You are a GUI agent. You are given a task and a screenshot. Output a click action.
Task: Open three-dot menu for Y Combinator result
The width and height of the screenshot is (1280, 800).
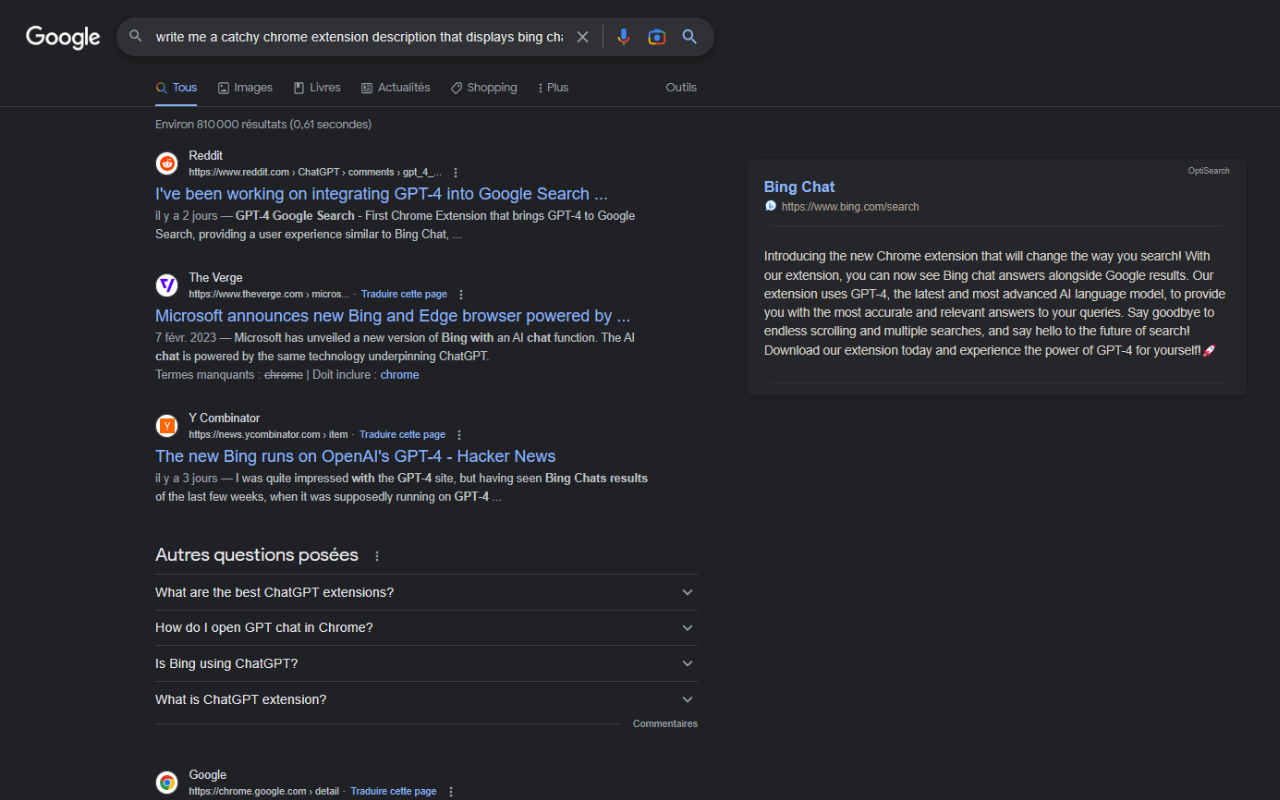click(459, 435)
